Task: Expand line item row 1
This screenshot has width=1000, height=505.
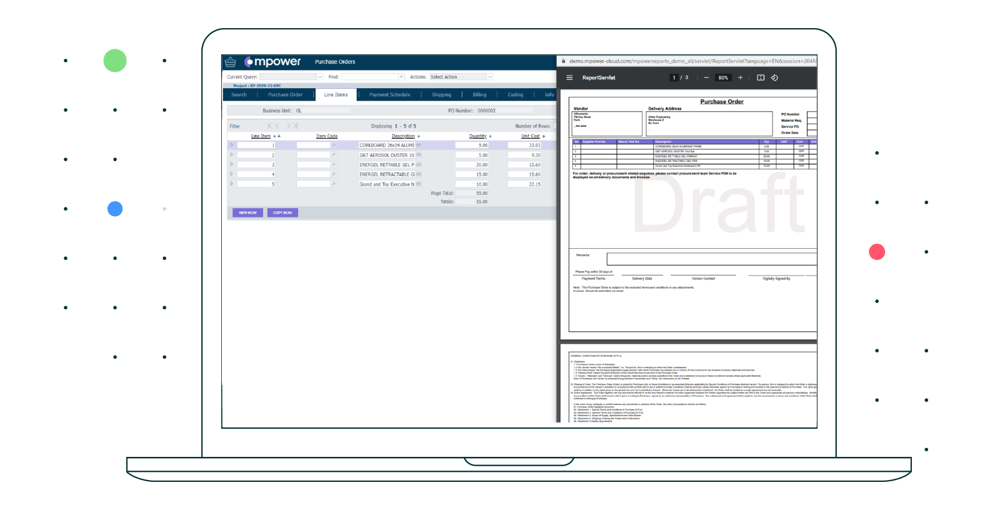Action: click(x=232, y=145)
